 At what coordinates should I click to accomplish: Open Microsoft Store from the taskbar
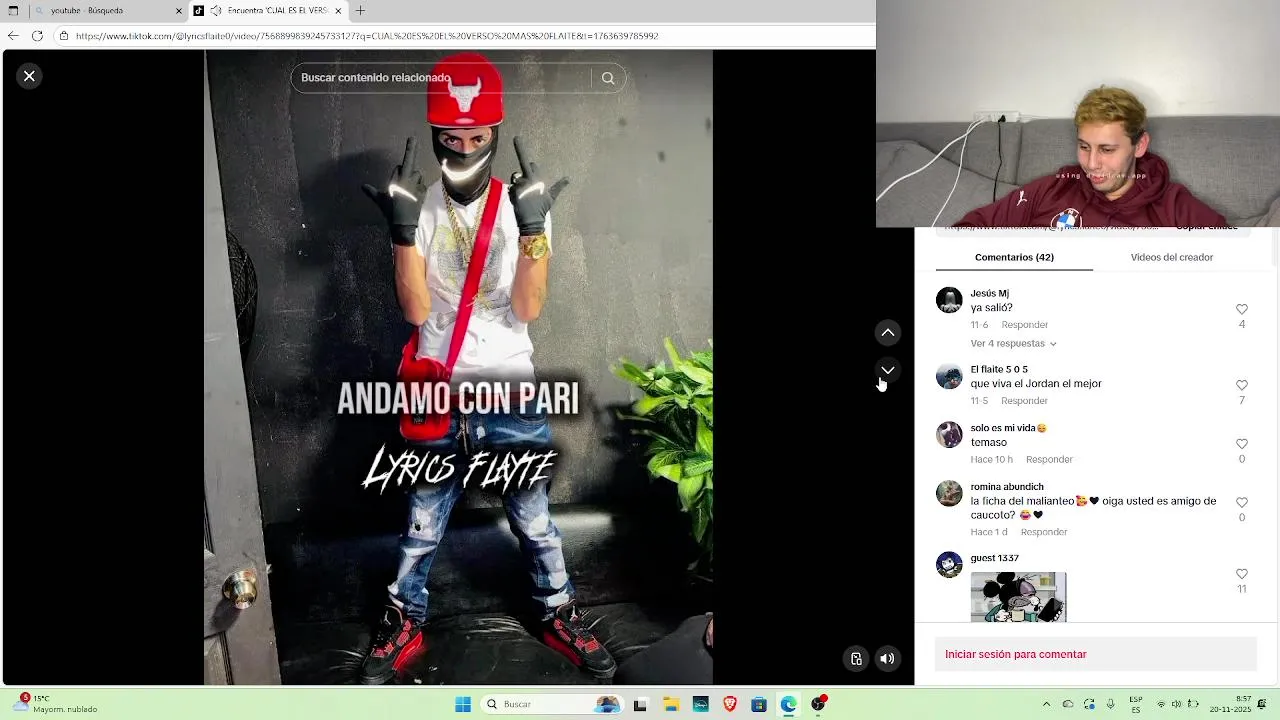[759, 704]
